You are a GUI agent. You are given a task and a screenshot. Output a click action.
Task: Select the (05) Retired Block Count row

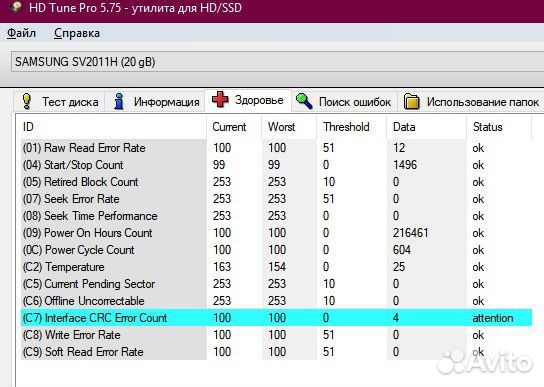[x=276, y=182]
